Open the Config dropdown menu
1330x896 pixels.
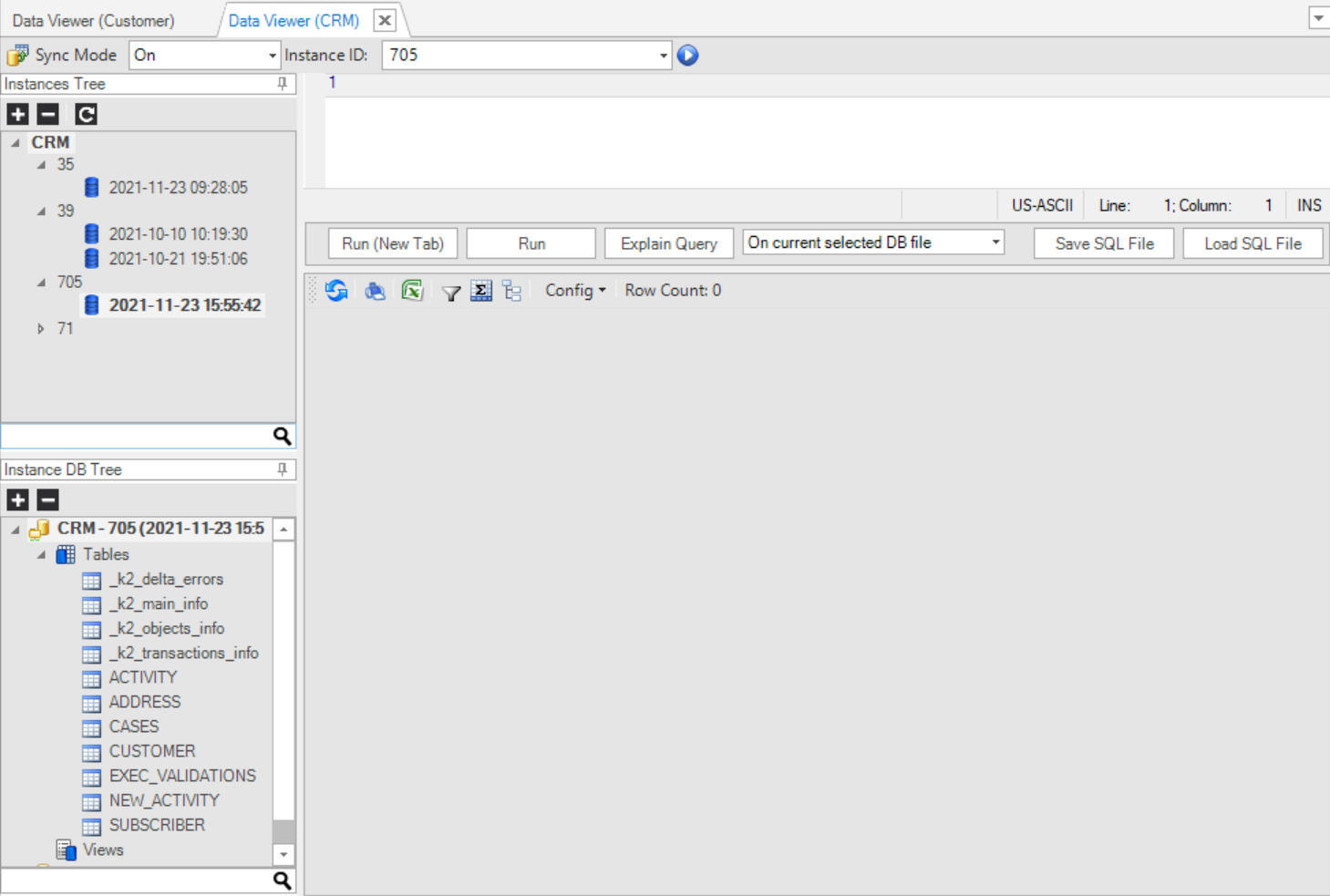(x=575, y=291)
